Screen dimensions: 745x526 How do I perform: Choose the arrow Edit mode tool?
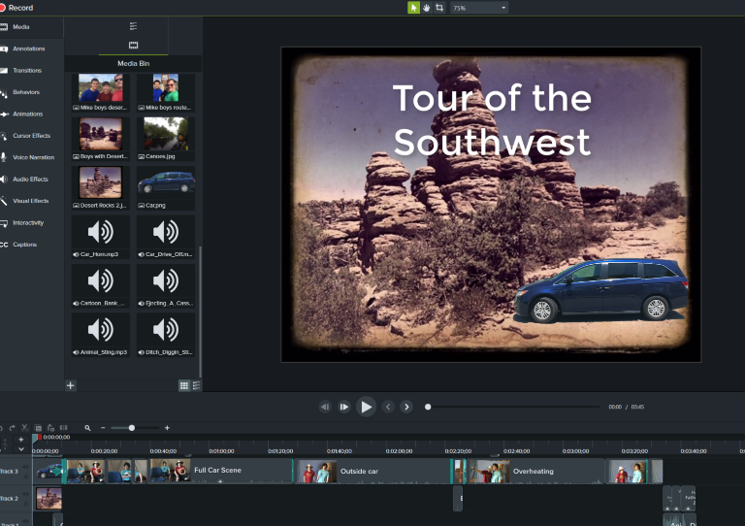coord(413,8)
